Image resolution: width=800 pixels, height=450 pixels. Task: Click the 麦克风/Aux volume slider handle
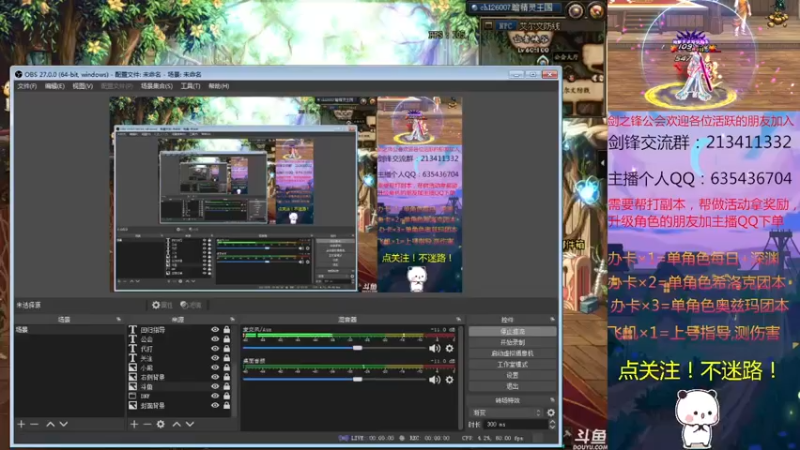point(358,348)
